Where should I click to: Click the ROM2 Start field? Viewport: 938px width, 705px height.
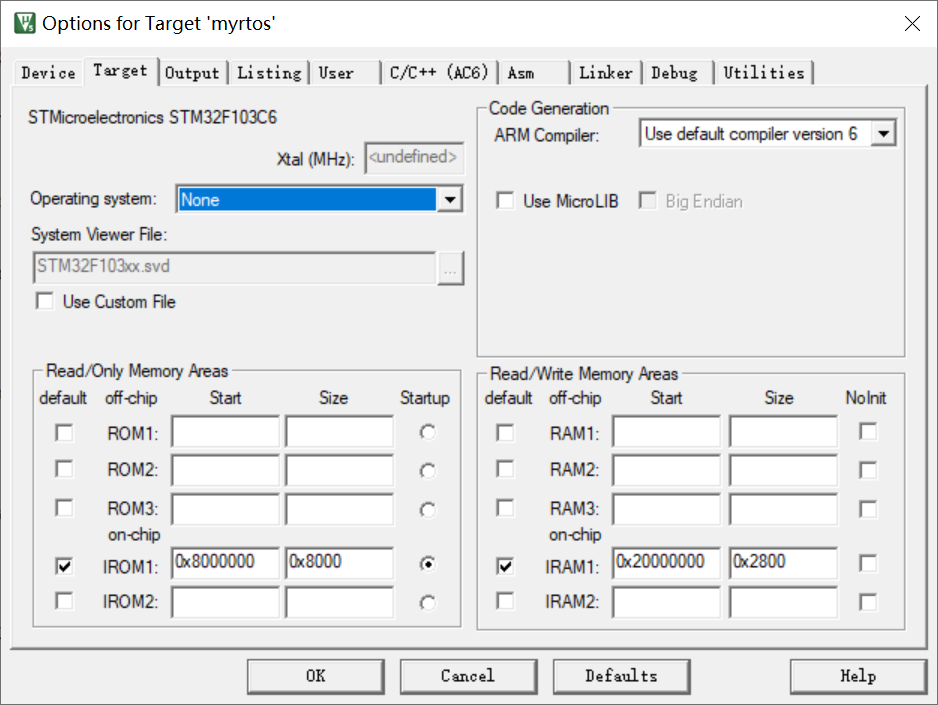[225, 470]
